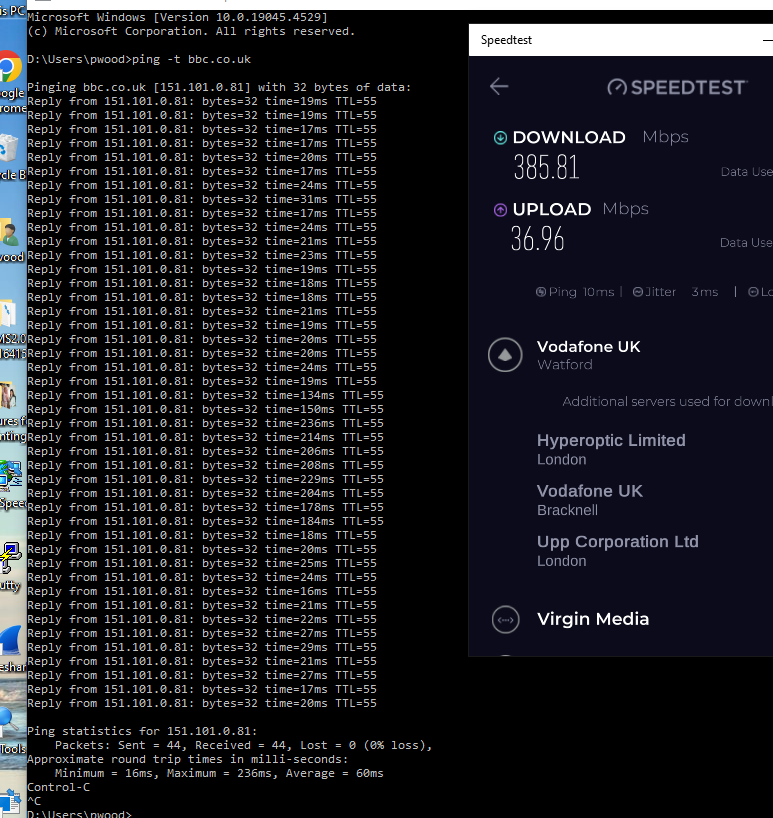773x818 pixels.
Task: Click the Vodafone UK Watford server icon
Action: point(505,355)
